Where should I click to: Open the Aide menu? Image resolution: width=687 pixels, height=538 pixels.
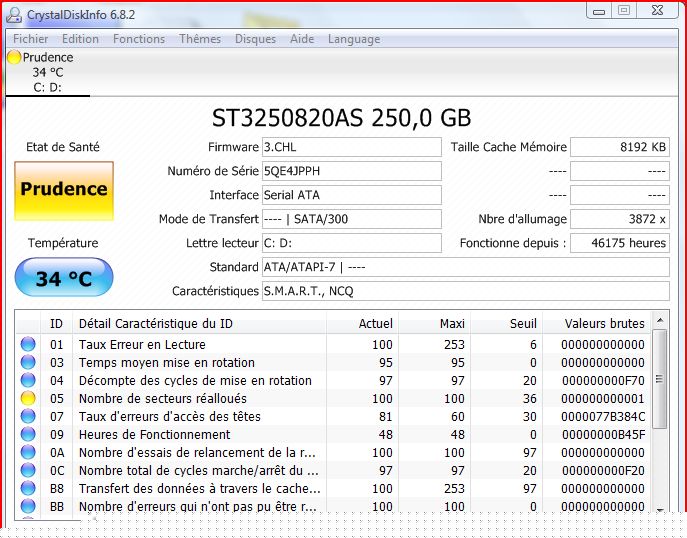302,39
